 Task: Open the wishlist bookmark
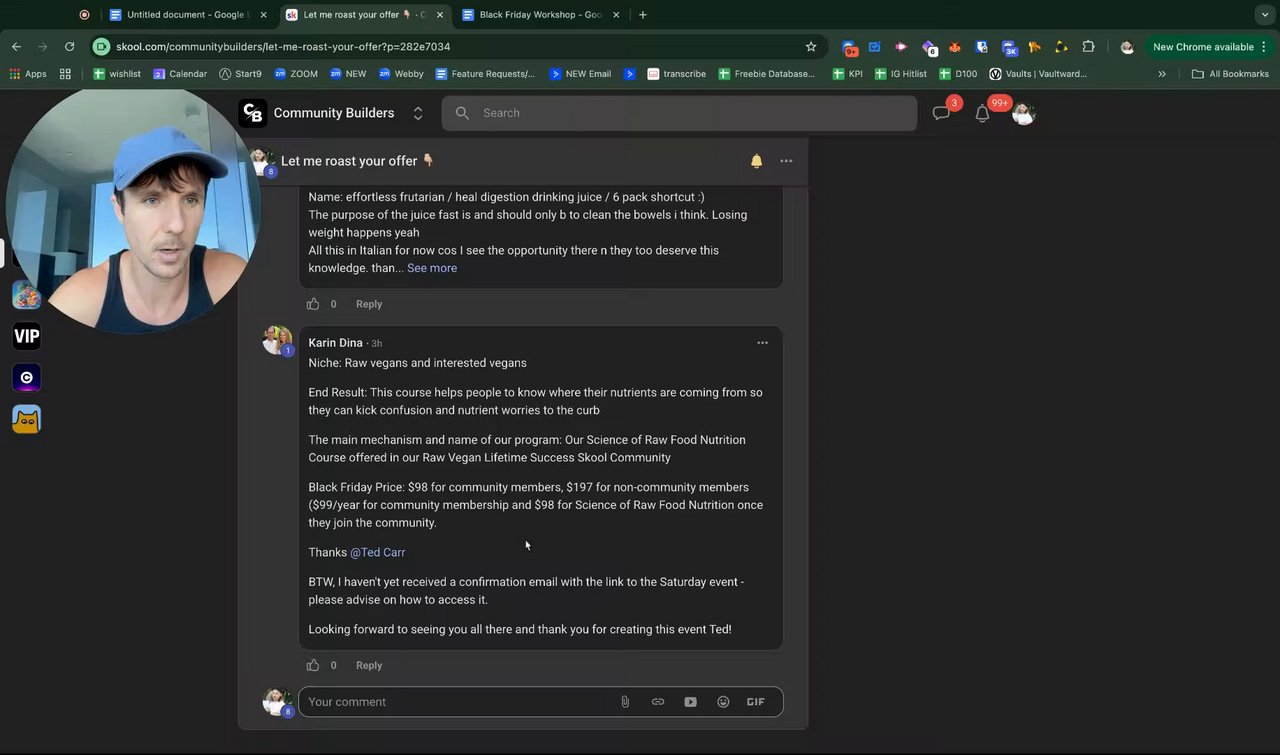pyautogui.click(x=117, y=74)
